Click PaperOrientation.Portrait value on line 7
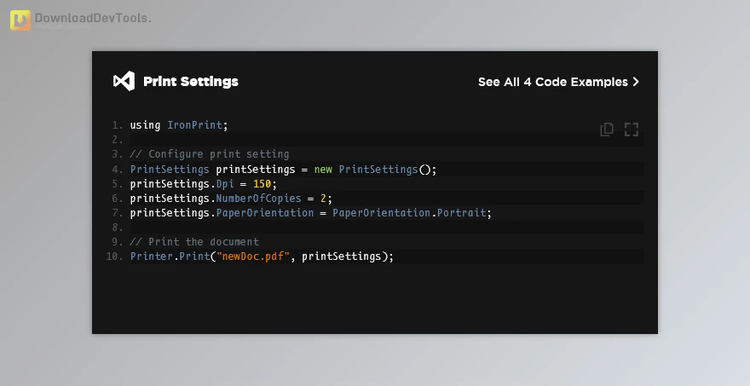 pos(409,213)
